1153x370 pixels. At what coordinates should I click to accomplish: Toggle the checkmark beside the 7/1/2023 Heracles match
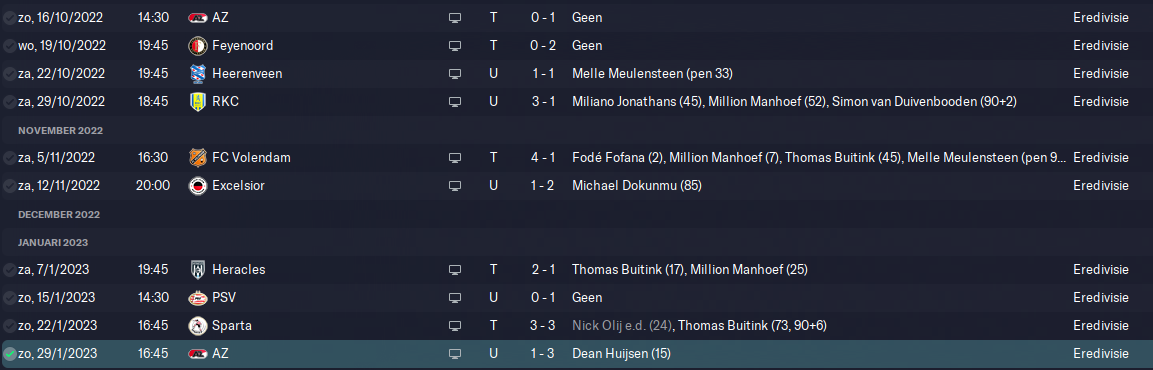pyautogui.click(x=10, y=270)
